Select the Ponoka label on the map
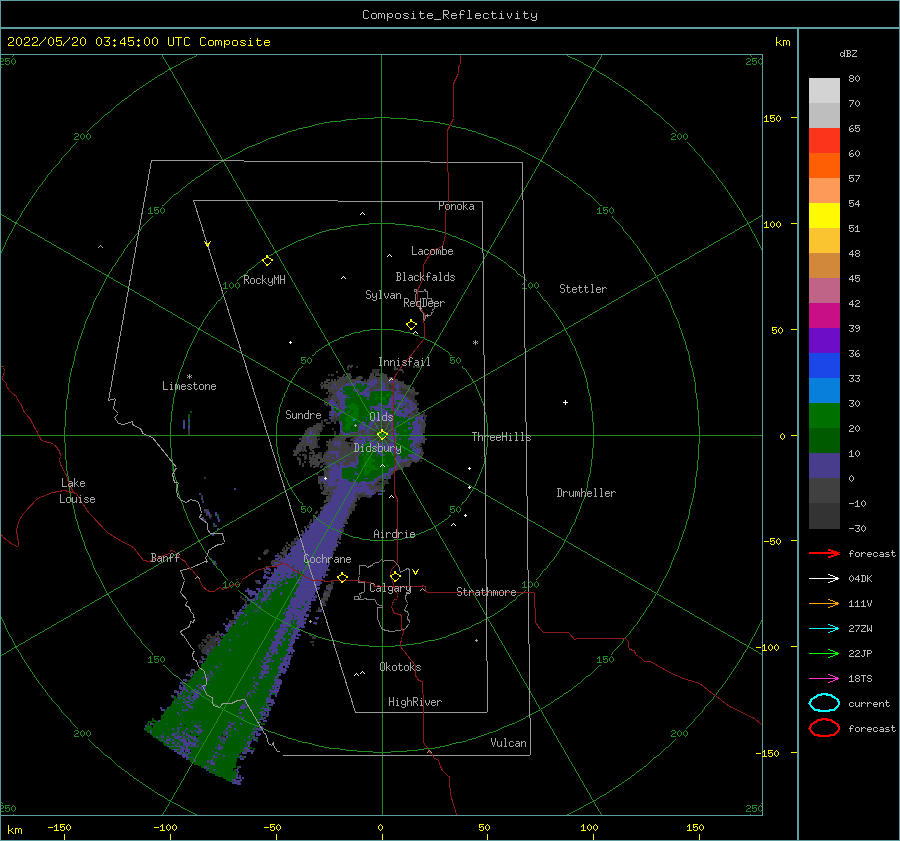900x841 pixels. click(x=456, y=206)
